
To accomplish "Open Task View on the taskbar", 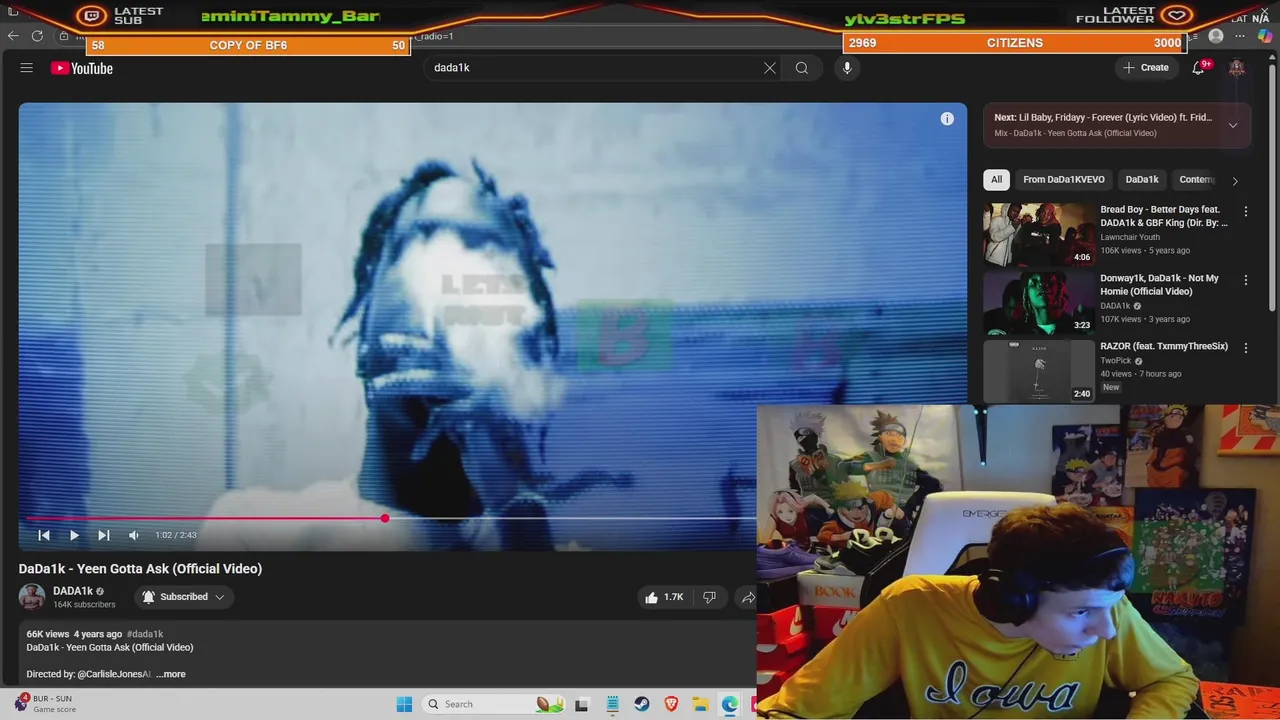I will (582, 704).
